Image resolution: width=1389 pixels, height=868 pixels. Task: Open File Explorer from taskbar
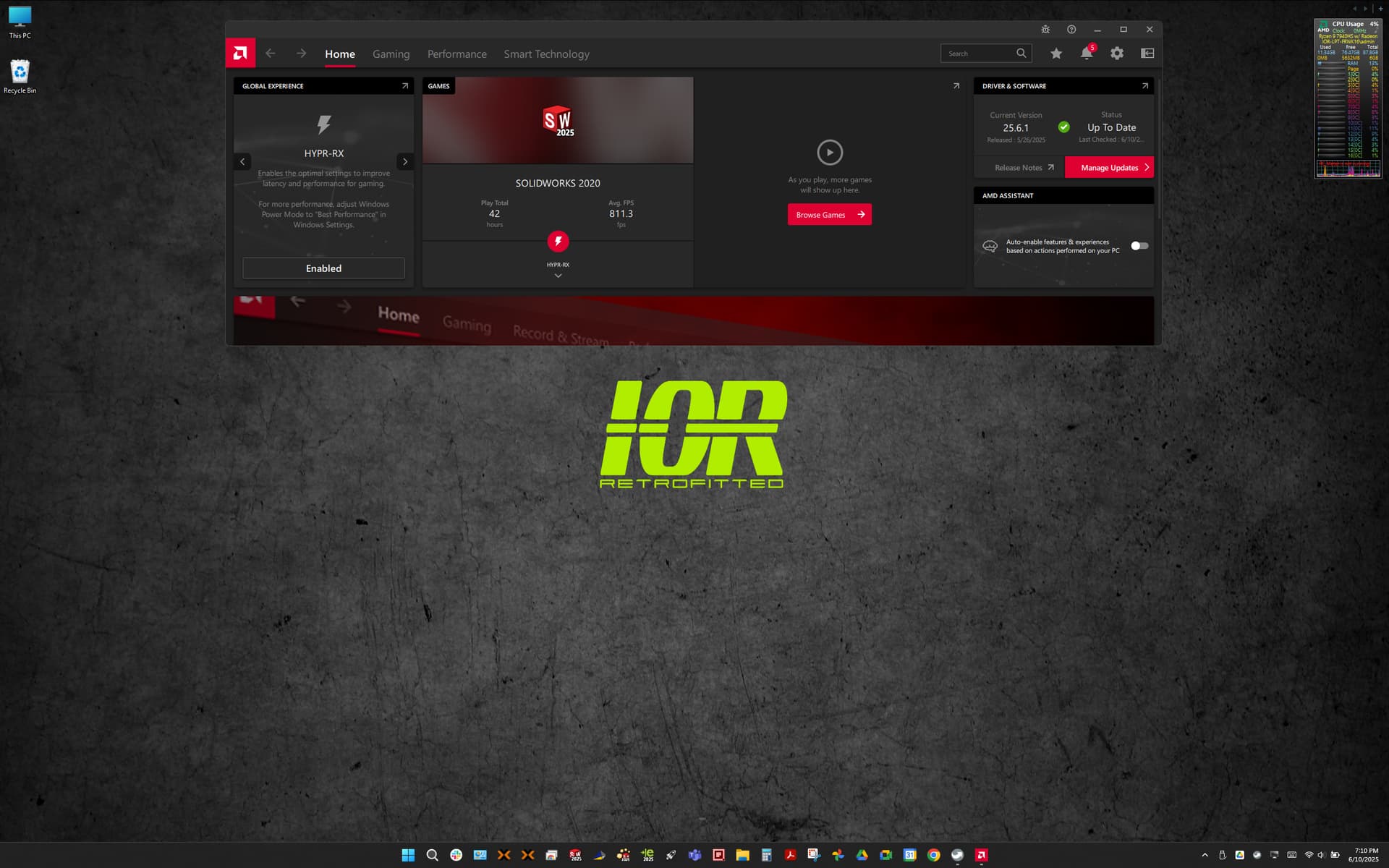[x=742, y=855]
